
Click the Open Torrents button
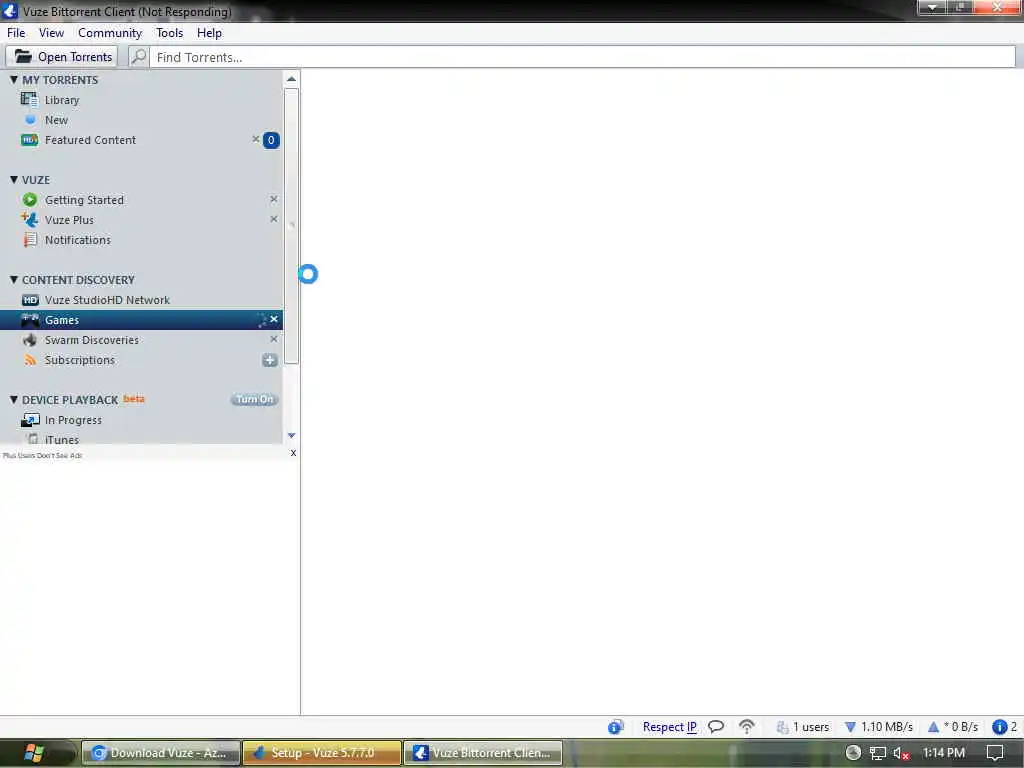62,57
